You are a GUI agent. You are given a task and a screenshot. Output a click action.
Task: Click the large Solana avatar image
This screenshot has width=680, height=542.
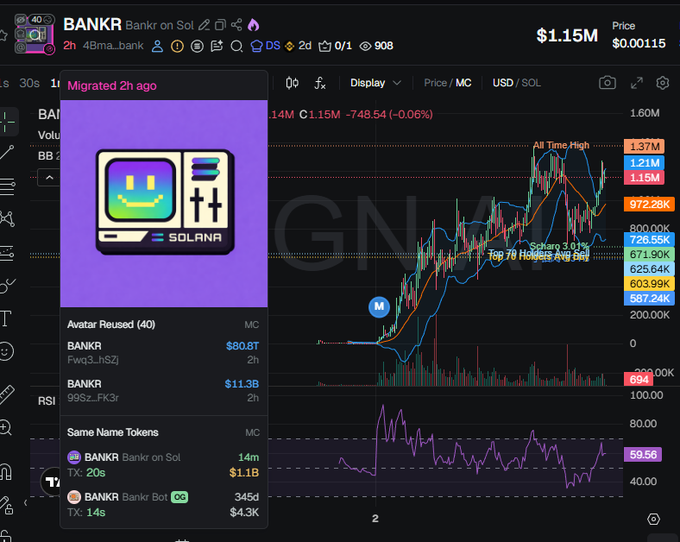click(164, 203)
